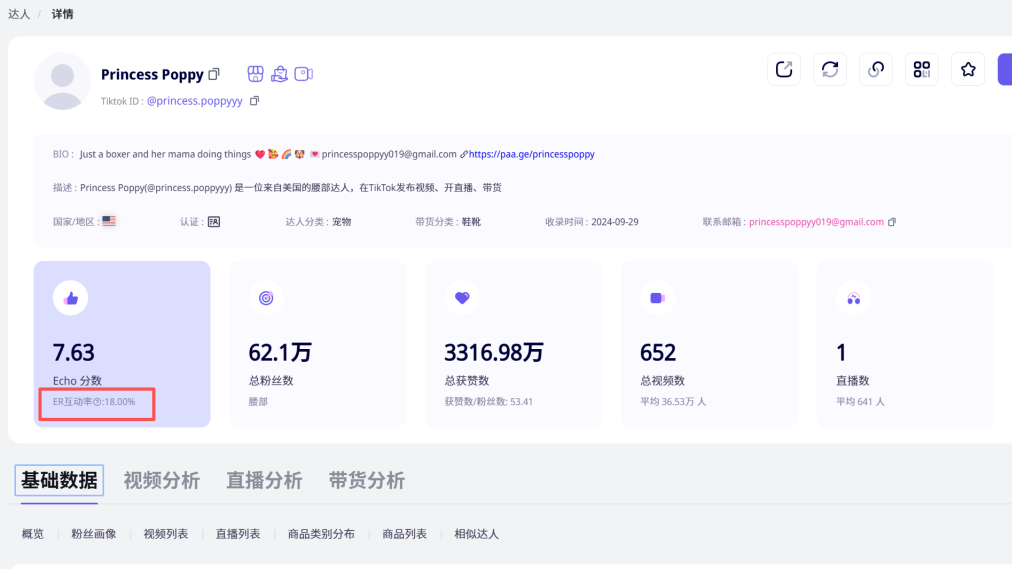
Task: Switch to the 直播分析 tab
Action: [x=264, y=481]
